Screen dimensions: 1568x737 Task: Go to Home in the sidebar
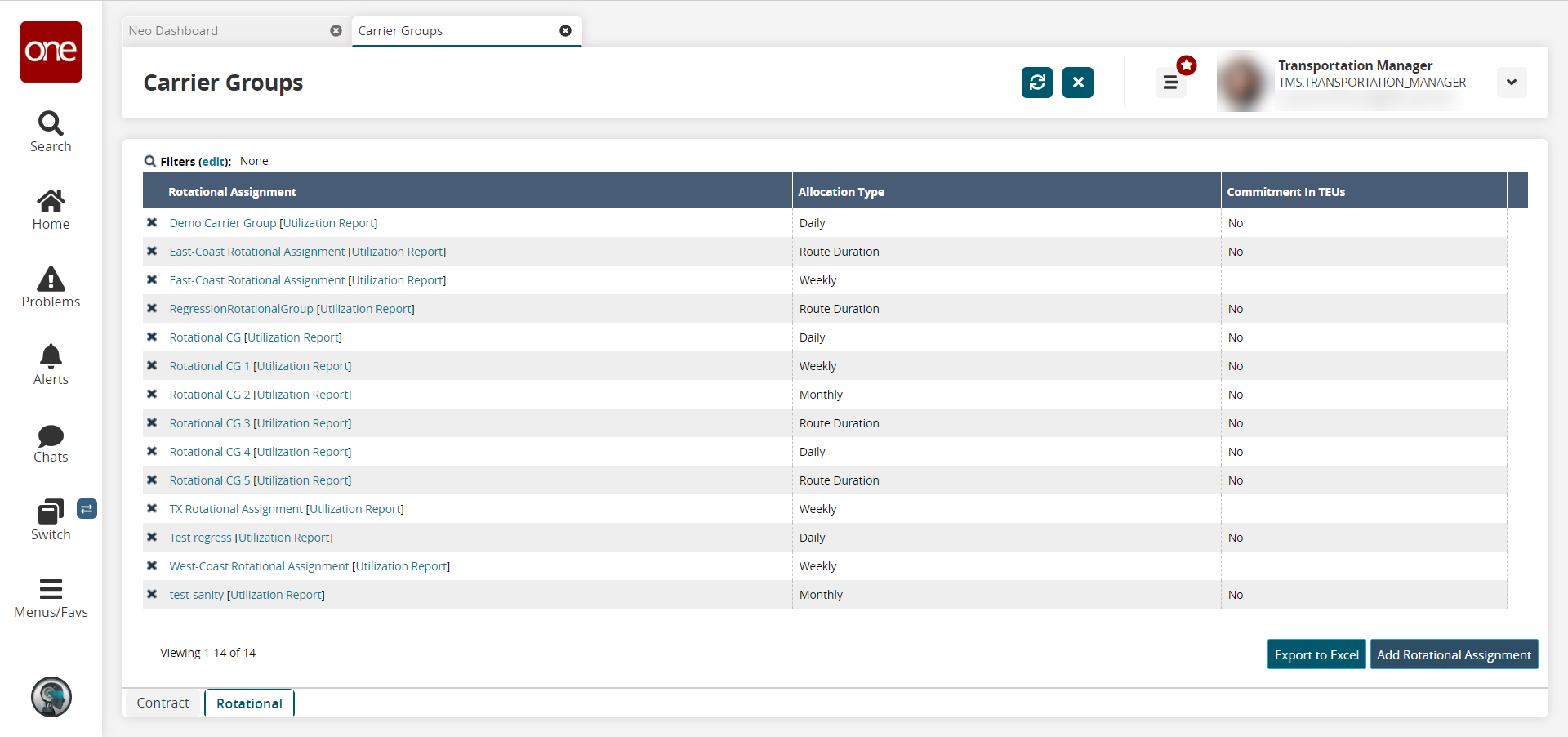51,202
